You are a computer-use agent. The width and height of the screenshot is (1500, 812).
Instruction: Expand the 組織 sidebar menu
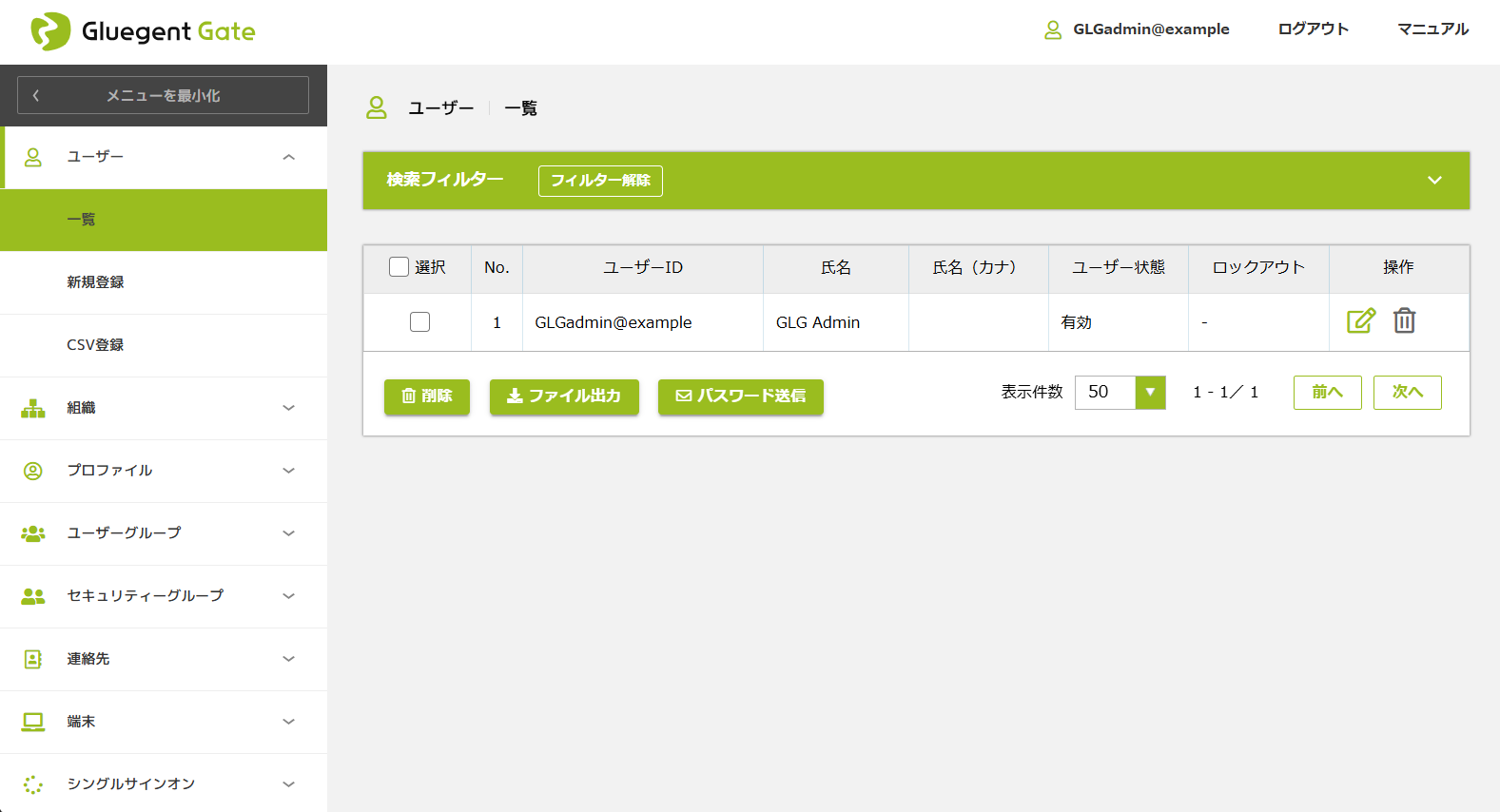click(x=289, y=408)
